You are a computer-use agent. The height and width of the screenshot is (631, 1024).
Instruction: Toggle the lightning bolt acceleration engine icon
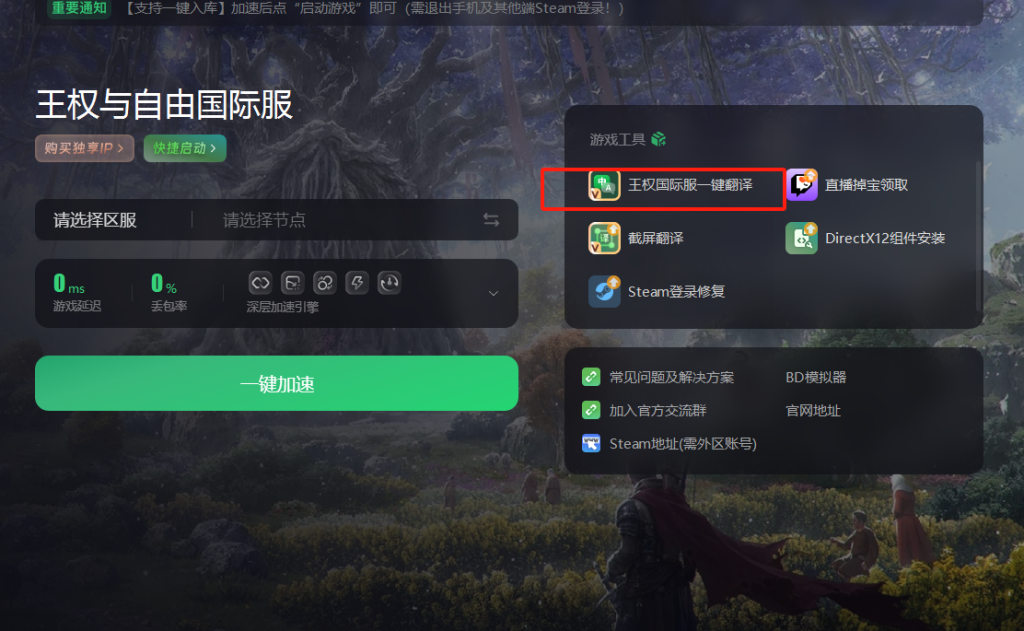(357, 283)
